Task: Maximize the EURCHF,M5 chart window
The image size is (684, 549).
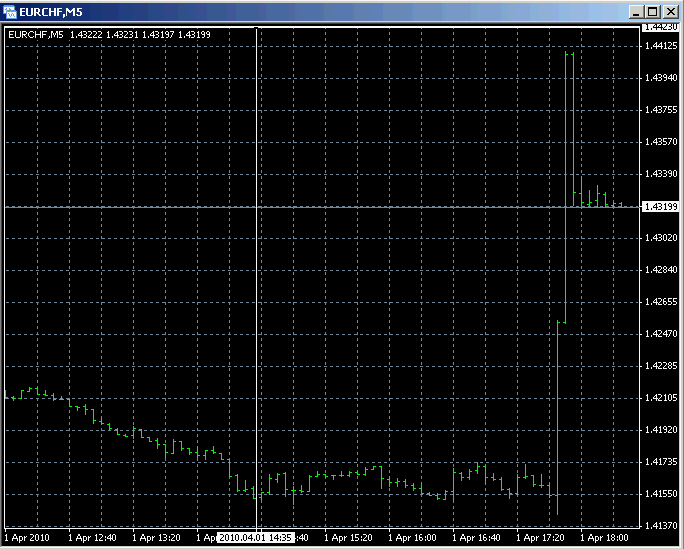Action: coord(652,10)
